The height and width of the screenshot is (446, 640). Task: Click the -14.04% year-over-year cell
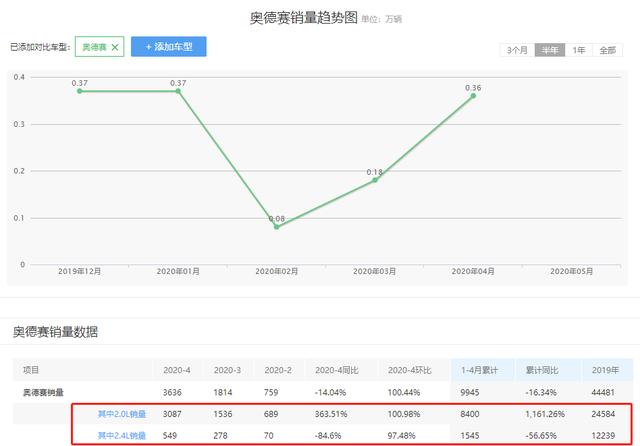tap(330, 392)
